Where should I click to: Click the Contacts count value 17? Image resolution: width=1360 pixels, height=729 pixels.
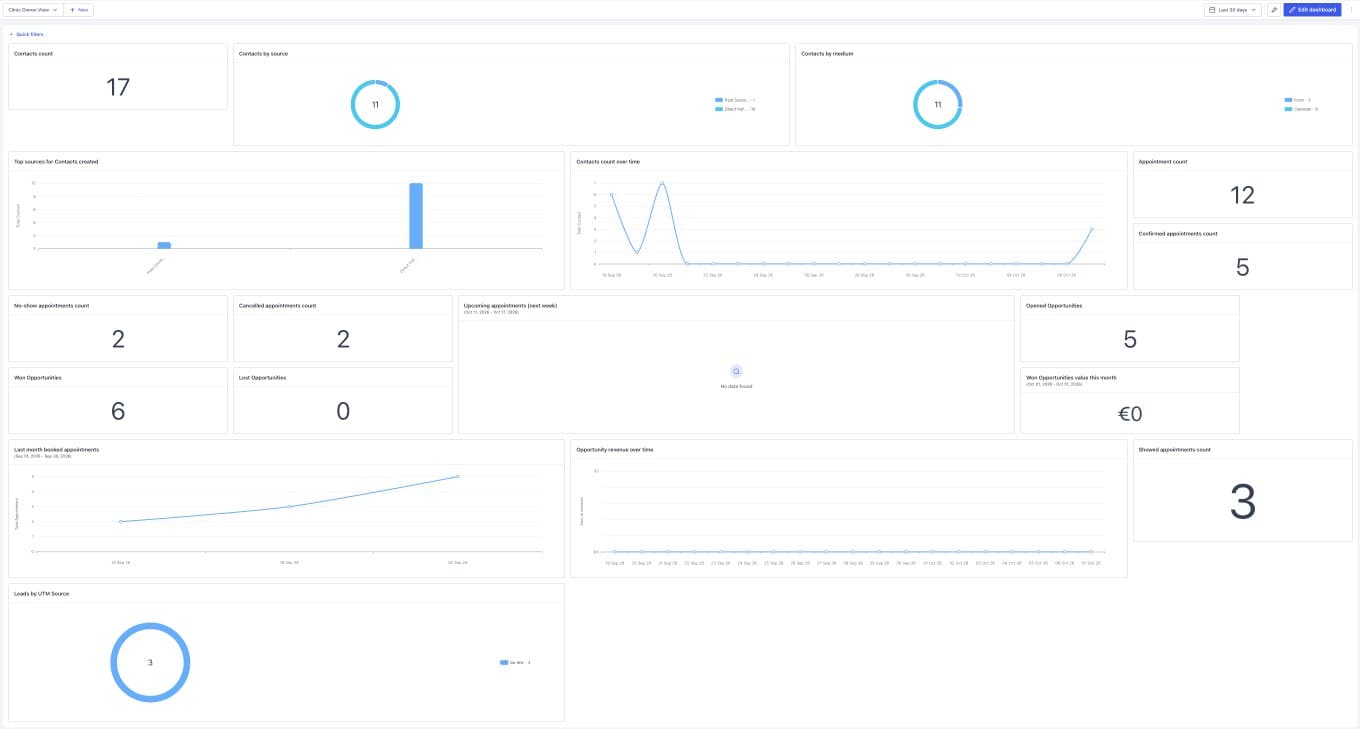(118, 87)
